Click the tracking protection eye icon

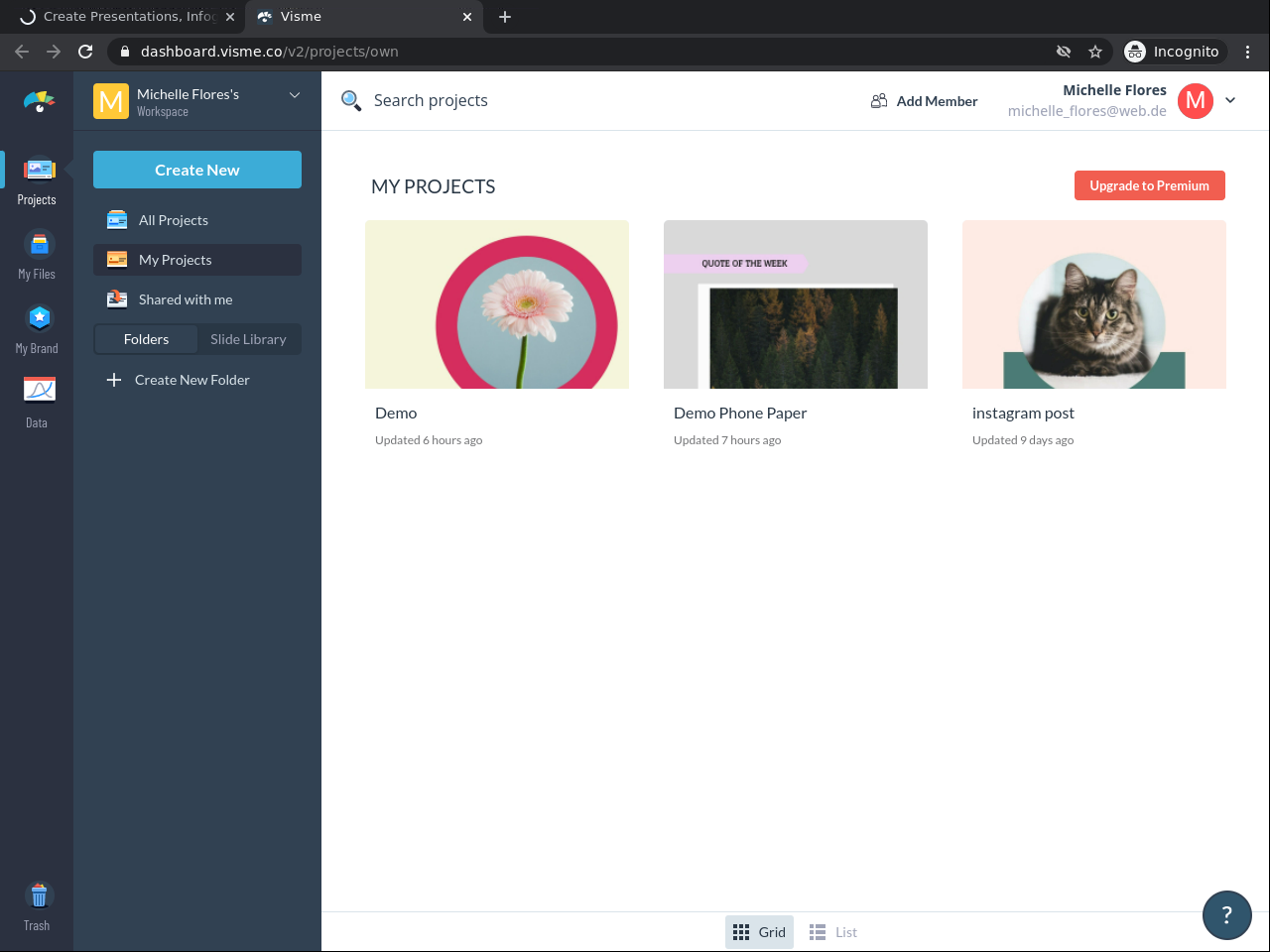click(x=1064, y=52)
